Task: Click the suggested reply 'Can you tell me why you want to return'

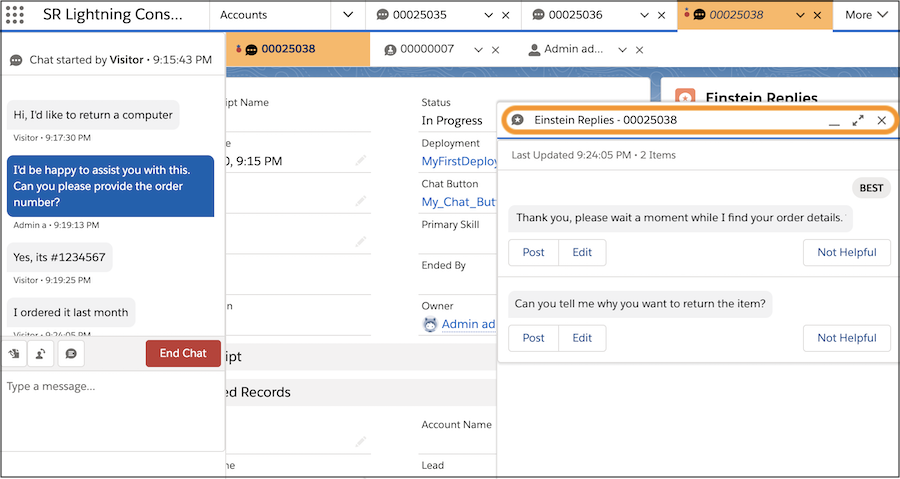Action: tap(641, 303)
